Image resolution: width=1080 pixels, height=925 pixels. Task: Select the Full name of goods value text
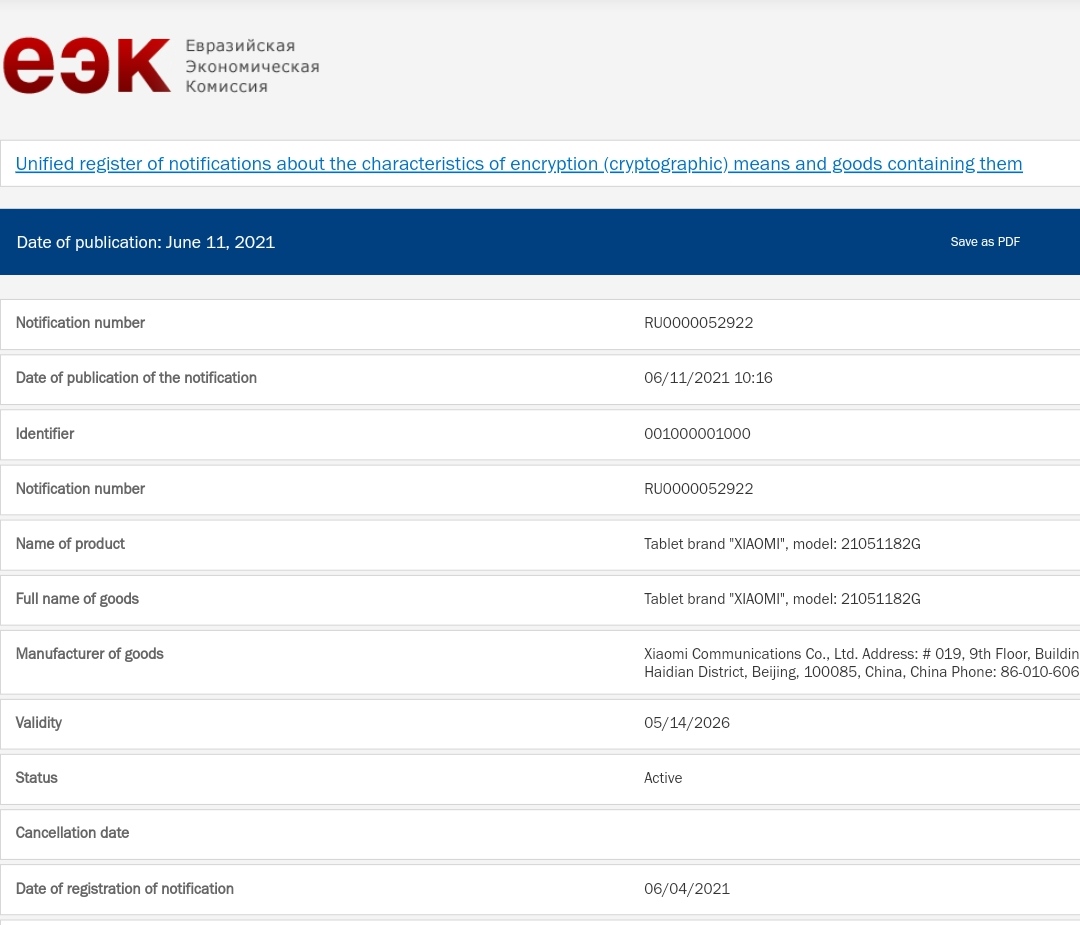(782, 599)
